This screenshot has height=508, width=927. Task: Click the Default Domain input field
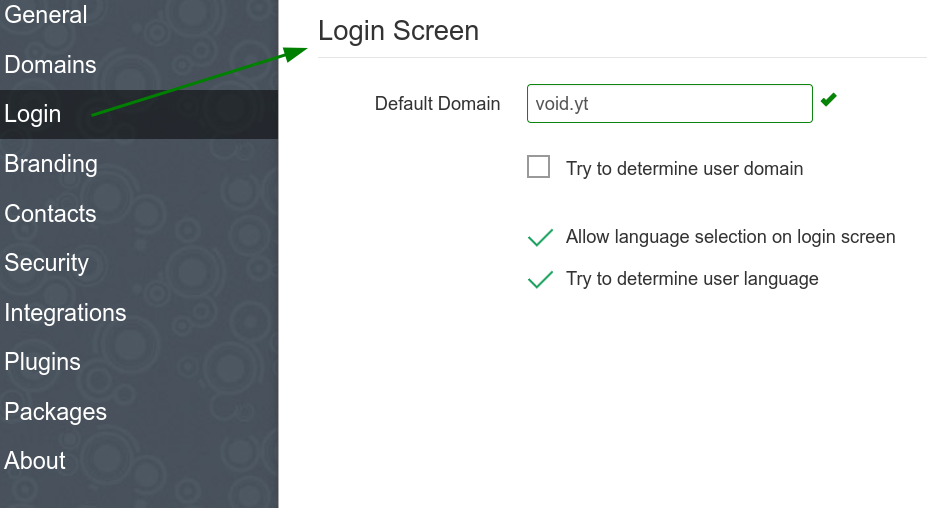(x=670, y=103)
